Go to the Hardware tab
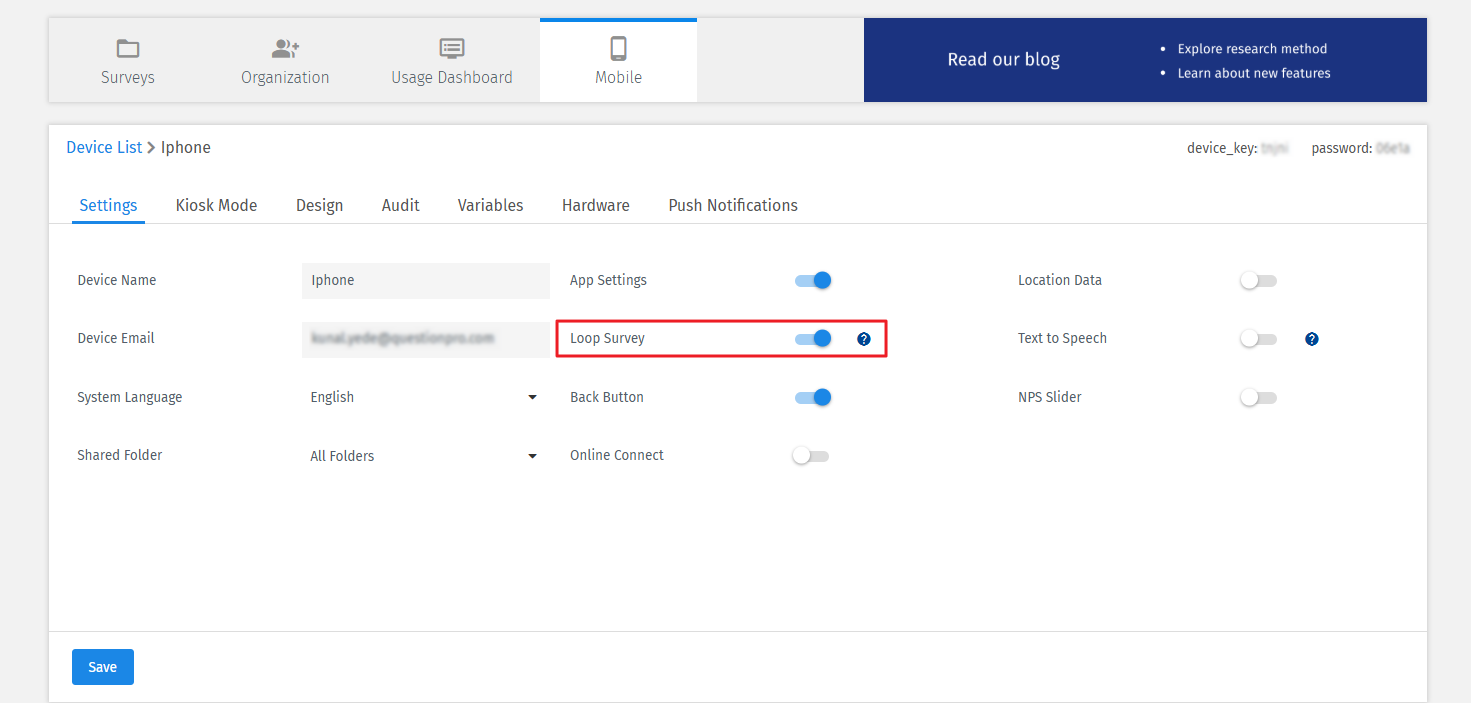Image resolution: width=1471 pixels, height=703 pixels. pos(595,205)
